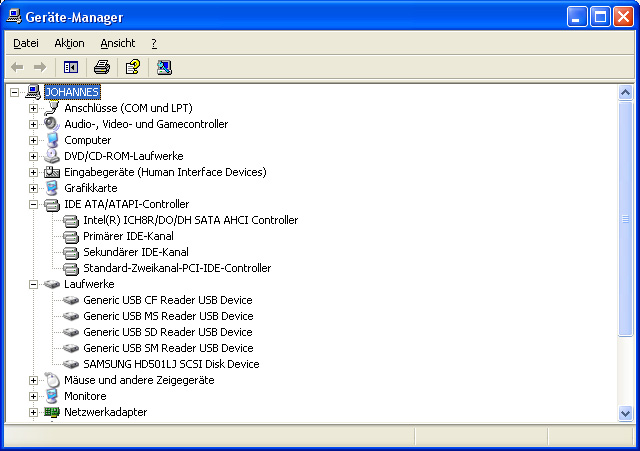The image size is (640, 451).
Task: Click the Monitore category icon
Action: 52,396
